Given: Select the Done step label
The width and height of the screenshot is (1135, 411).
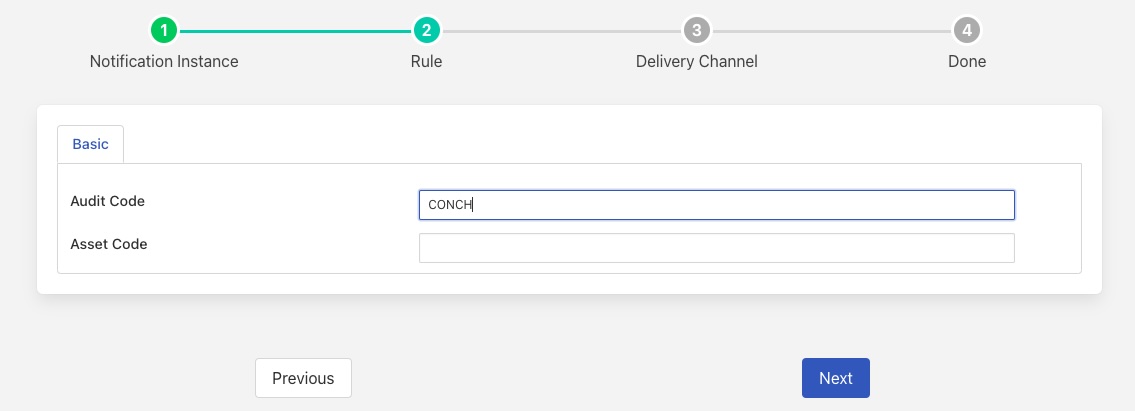Looking at the screenshot, I should tap(966, 61).
